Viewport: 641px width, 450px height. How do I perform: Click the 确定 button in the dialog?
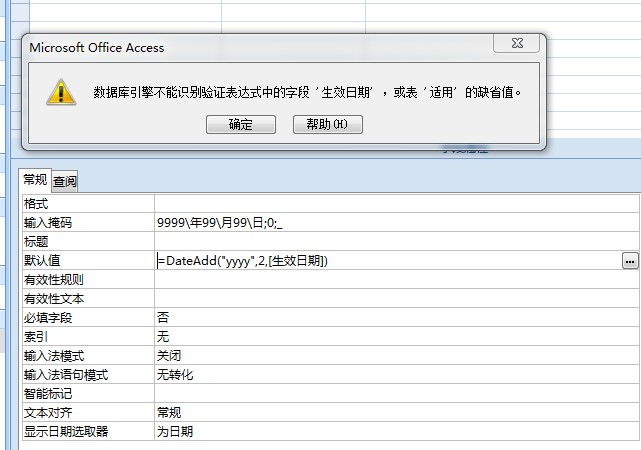241,124
